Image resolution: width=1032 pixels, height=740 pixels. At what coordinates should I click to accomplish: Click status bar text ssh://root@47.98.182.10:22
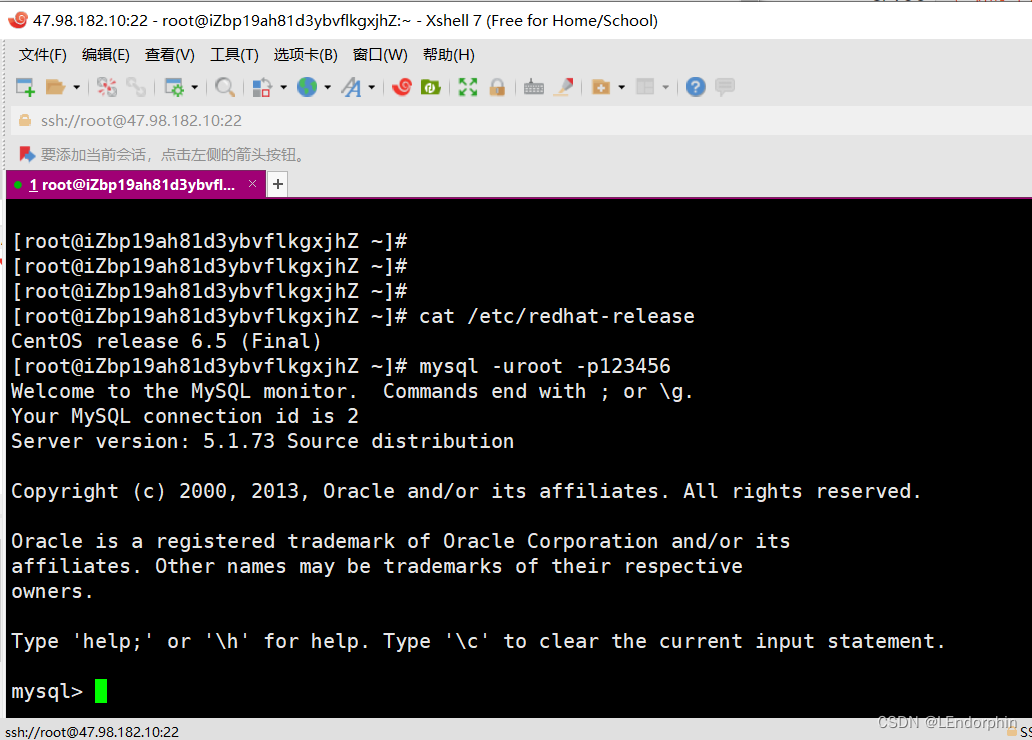(92, 732)
